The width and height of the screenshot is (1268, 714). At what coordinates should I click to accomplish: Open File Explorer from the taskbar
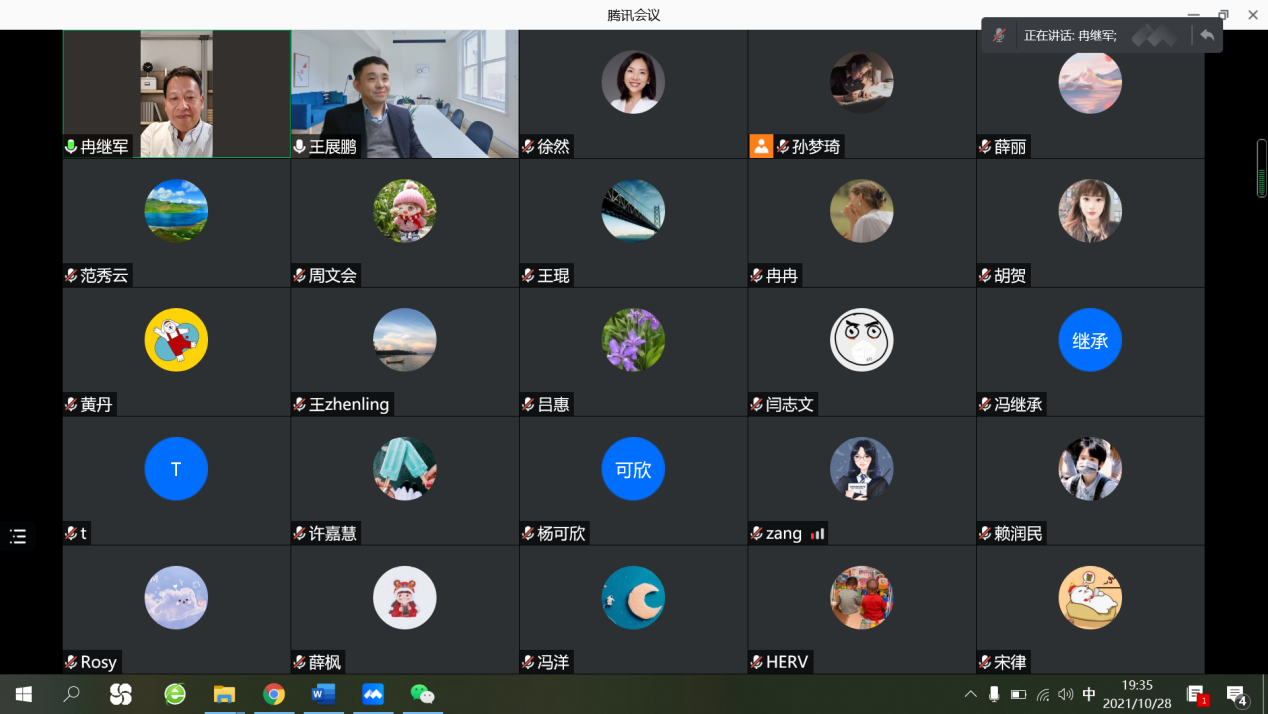224,694
